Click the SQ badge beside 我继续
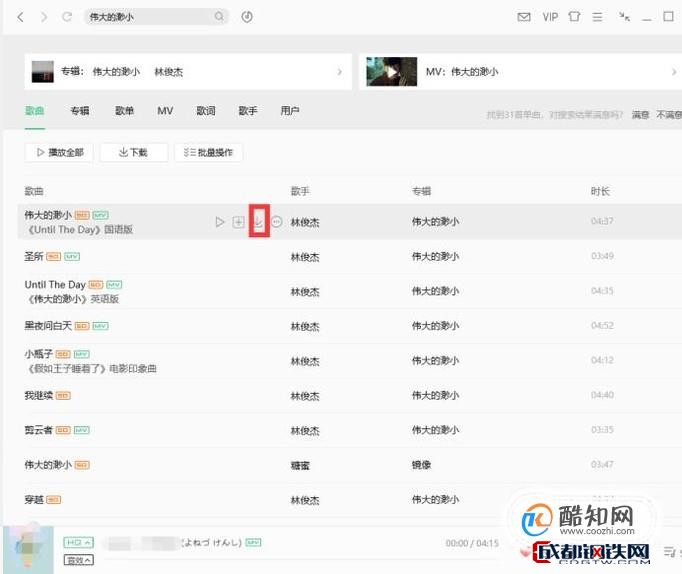The image size is (682, 574). tap(63, 396)
